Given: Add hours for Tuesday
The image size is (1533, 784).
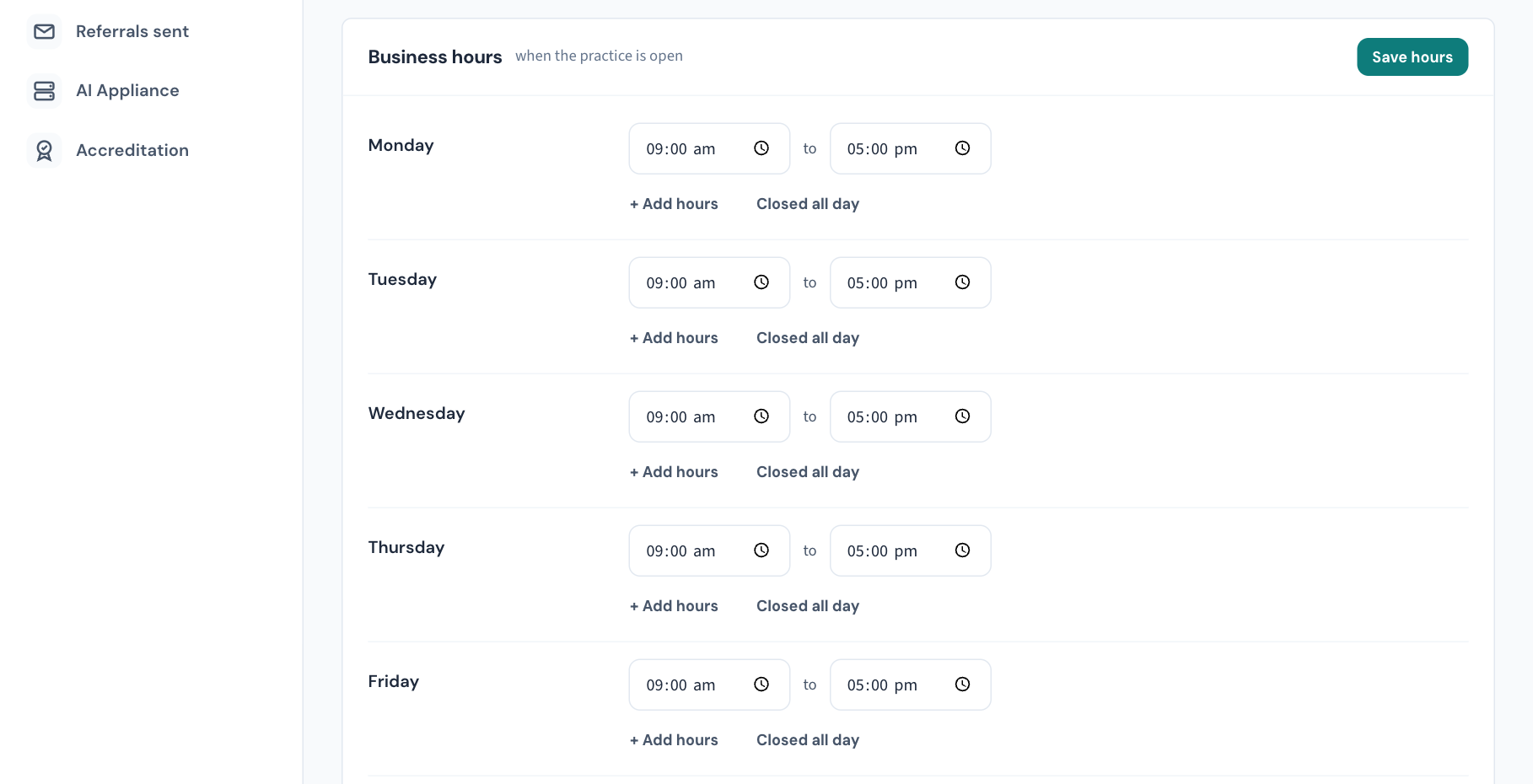Looking at the screenshot, I should (674, 338).
